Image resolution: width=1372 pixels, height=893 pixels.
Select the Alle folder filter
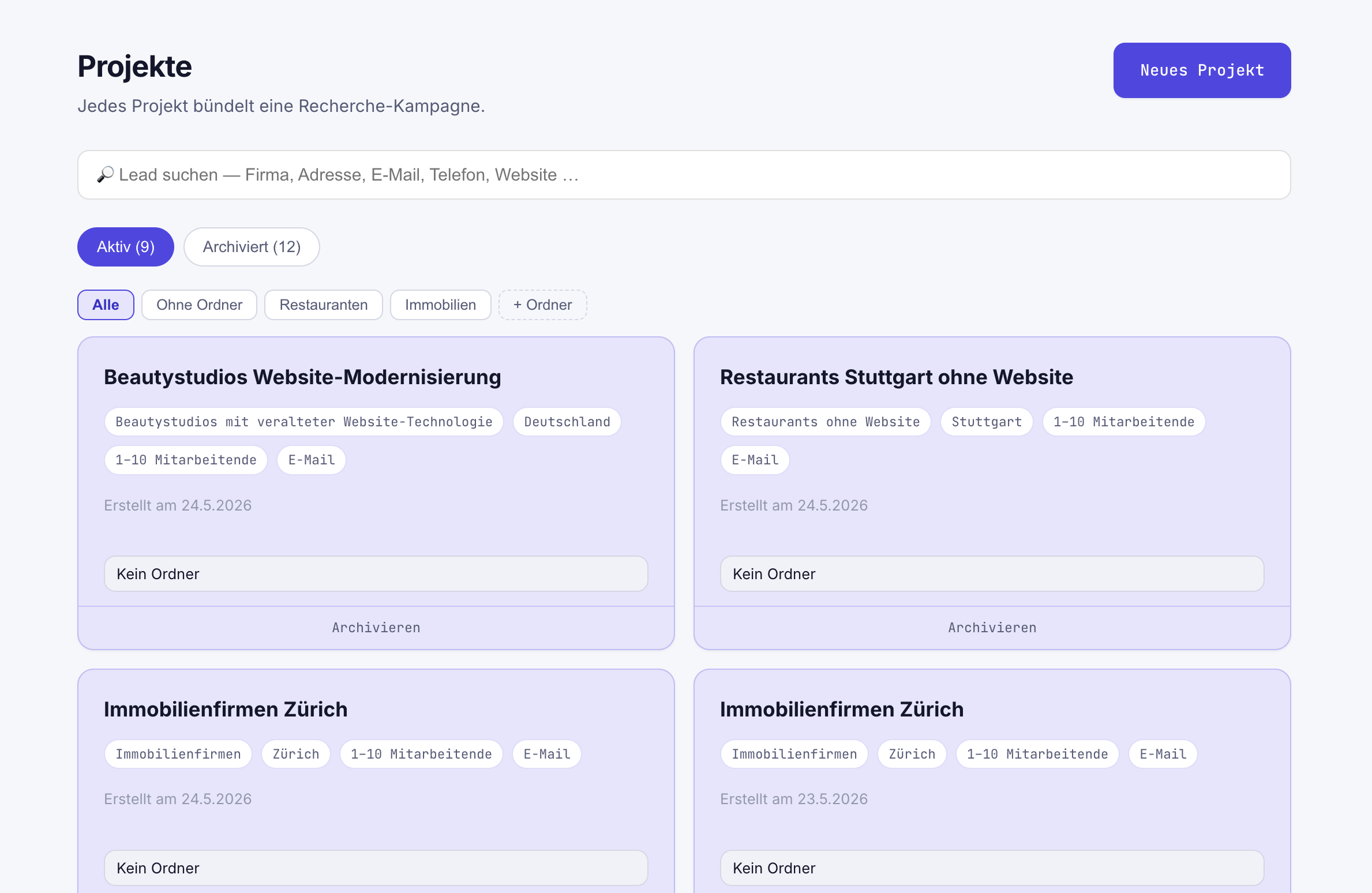106,305
